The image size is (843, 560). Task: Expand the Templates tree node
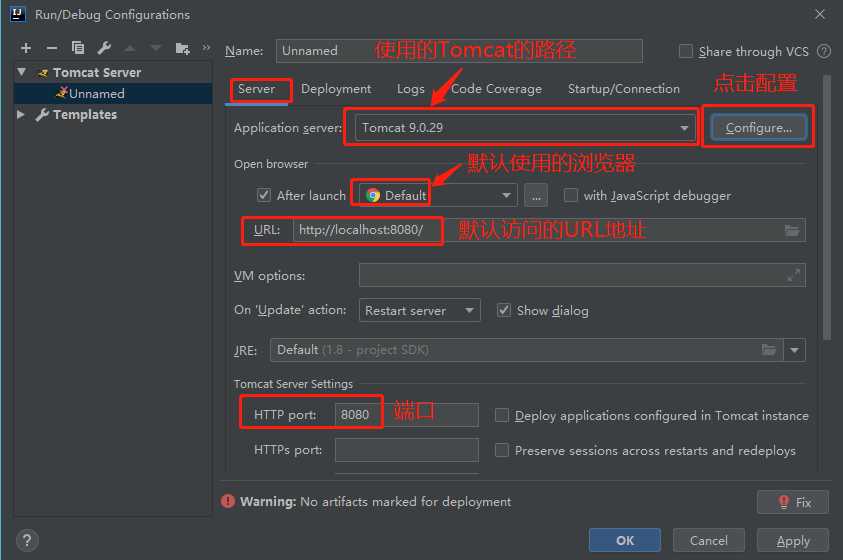coord(21,114)
